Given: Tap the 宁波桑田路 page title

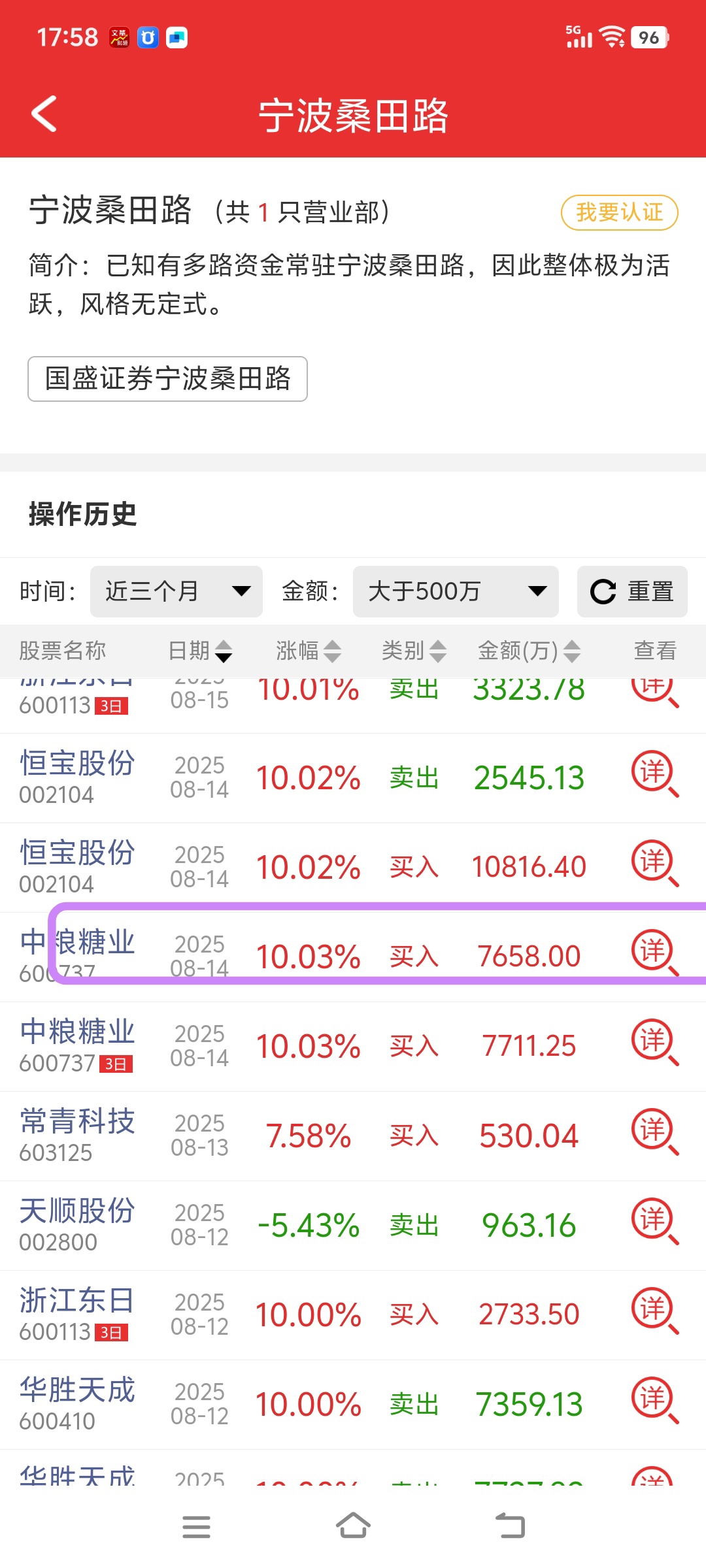Looking at the screenshot, I should click(353, 116).
